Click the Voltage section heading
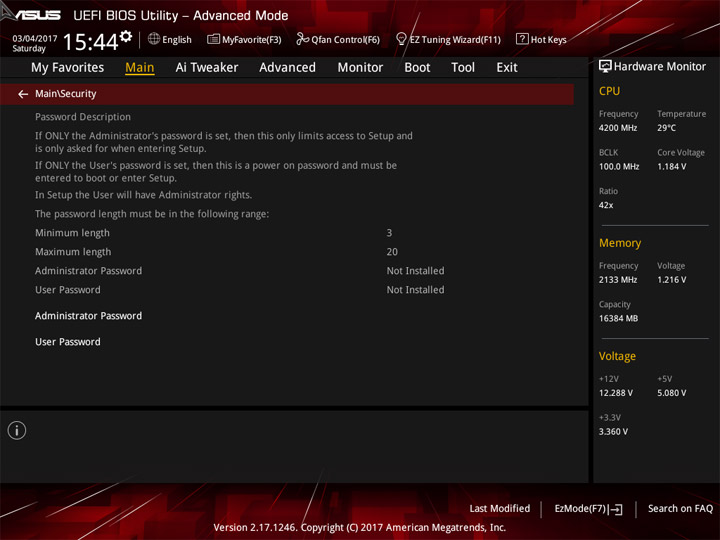720x540 pixels. pos(617,356)
